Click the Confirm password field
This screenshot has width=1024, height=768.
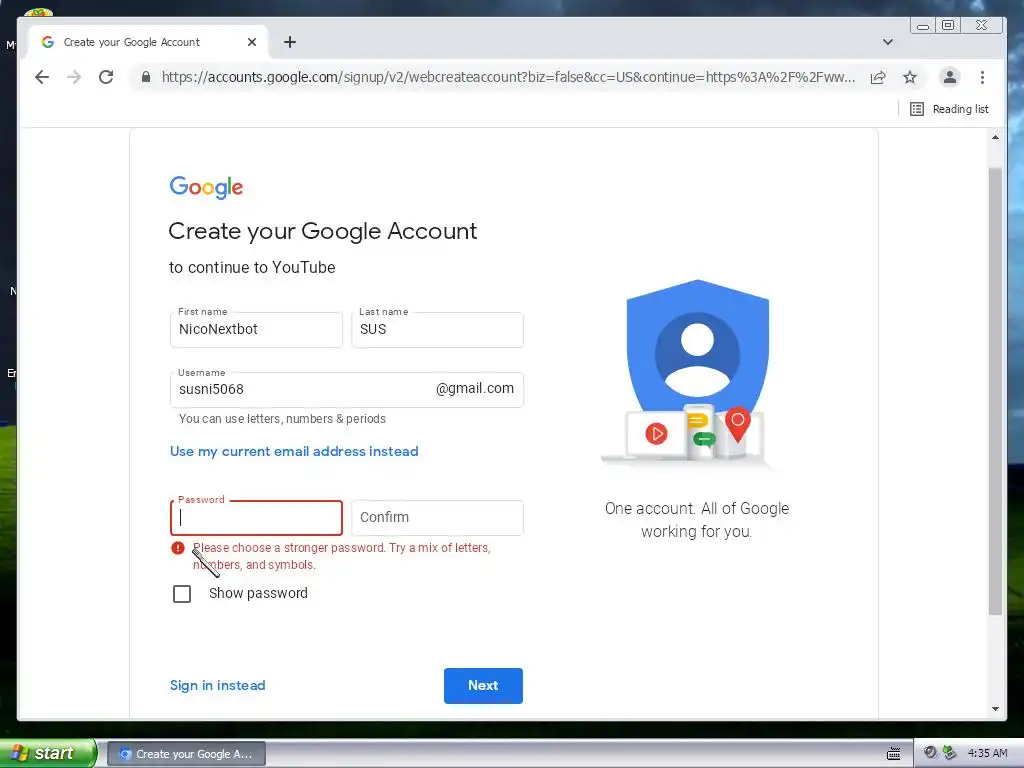pos(437,518)
